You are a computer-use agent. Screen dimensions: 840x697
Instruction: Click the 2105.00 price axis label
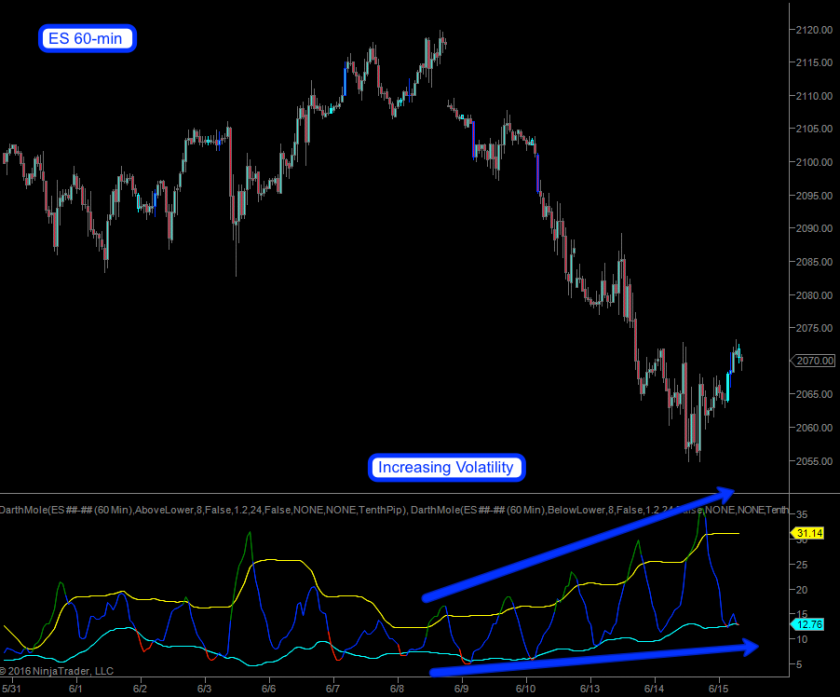(x=814, y=129)
